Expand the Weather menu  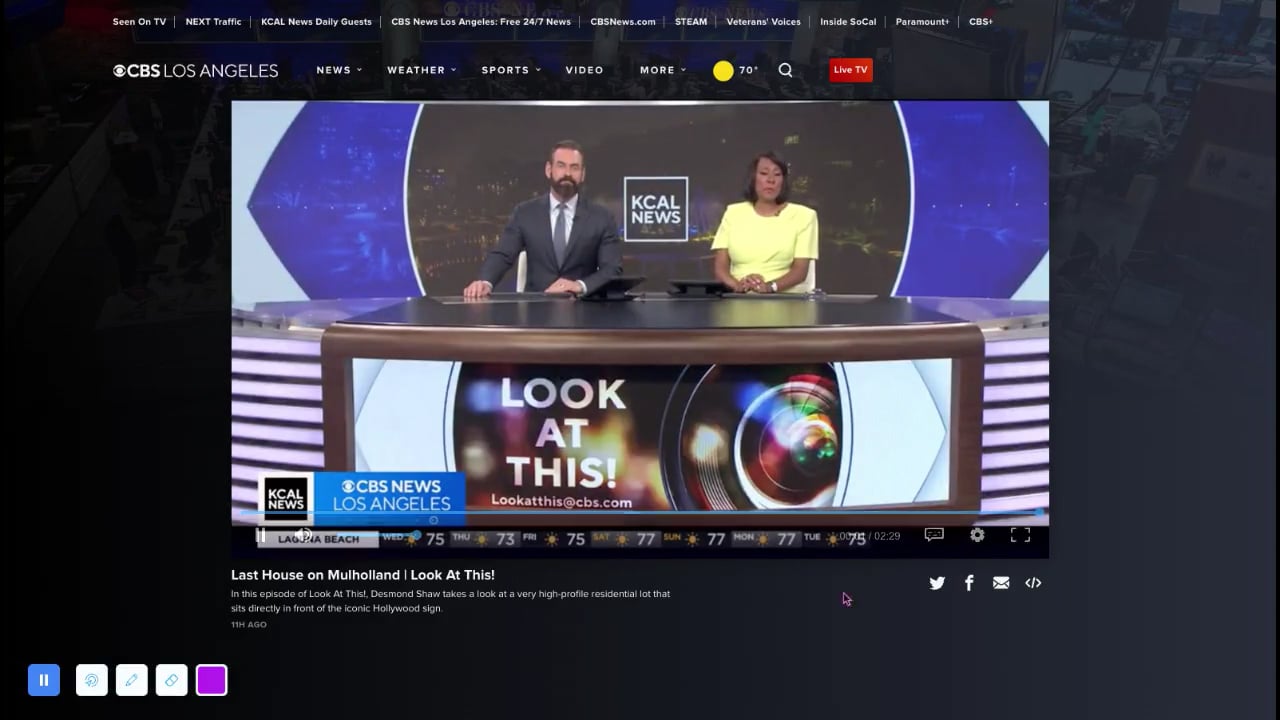click(x=421, y=70)
